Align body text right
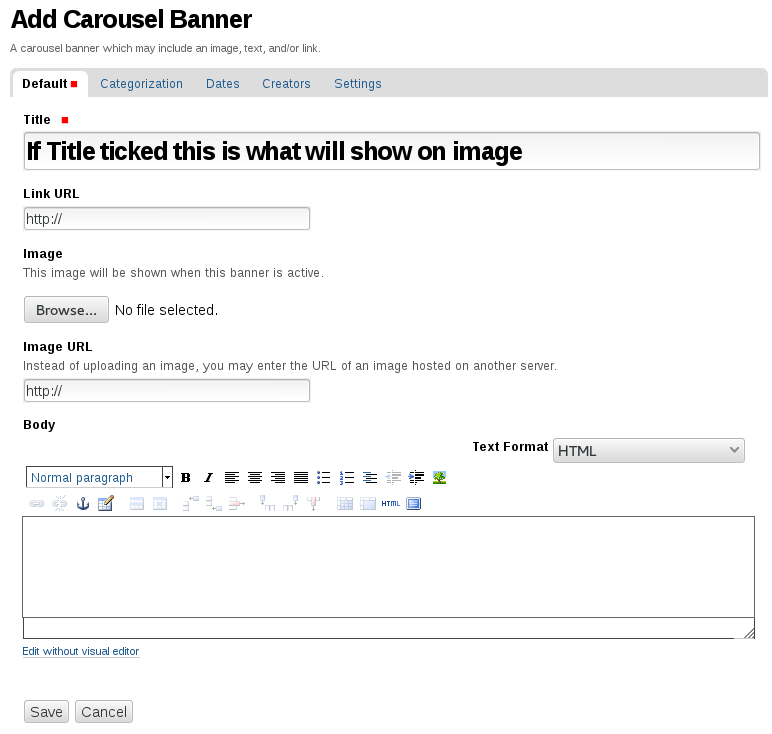Screen dimensions: 772x734 click(x=278, y=478)
